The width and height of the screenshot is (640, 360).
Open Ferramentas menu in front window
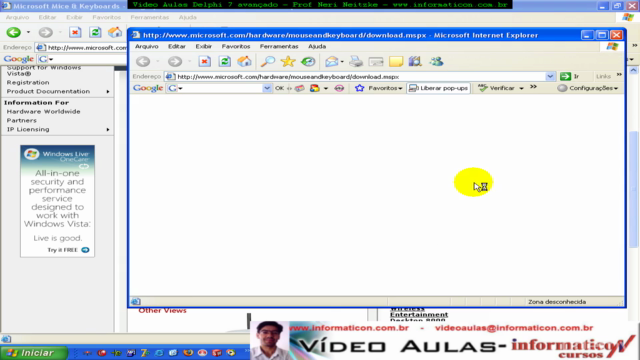[x=279, y=47]
